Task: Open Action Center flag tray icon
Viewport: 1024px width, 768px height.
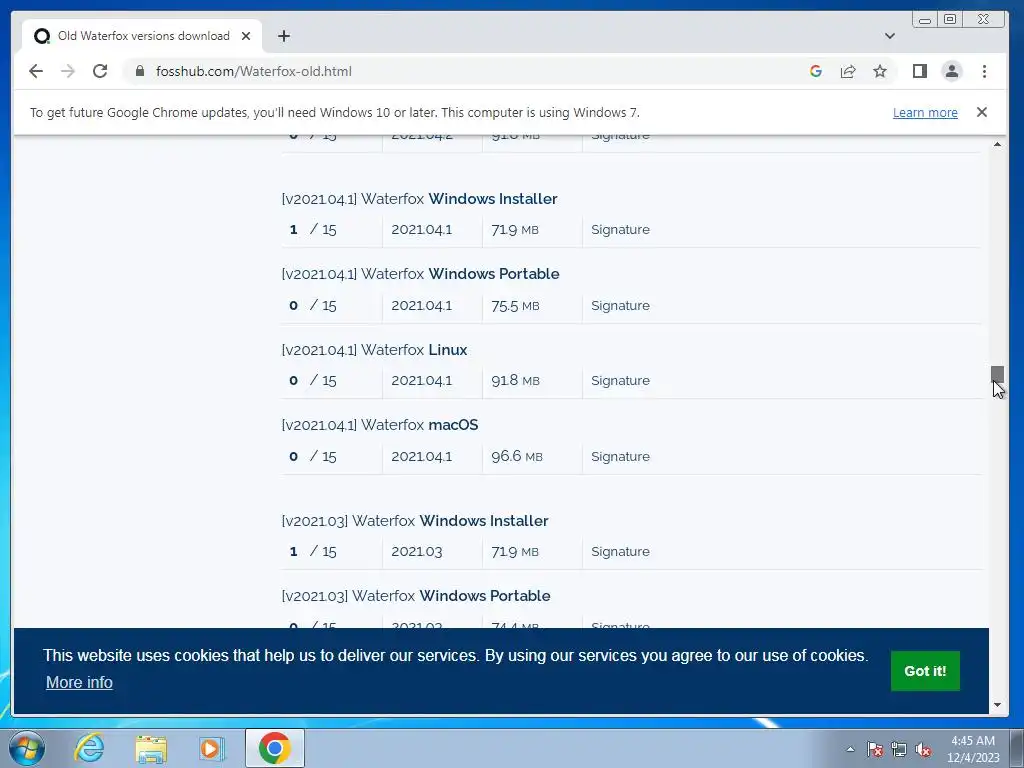Action: pos(874,749)
